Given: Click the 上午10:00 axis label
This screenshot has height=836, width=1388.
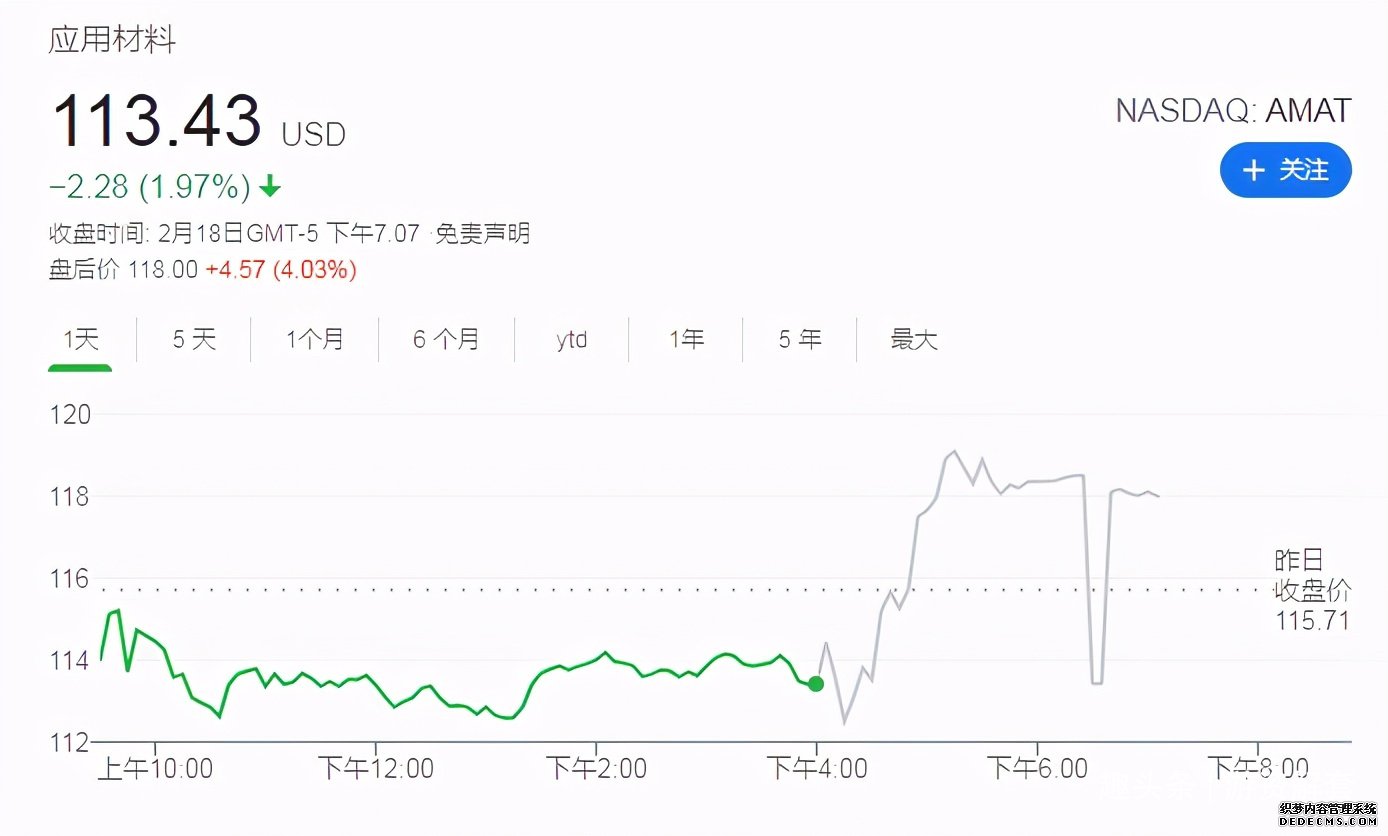Looking at the screenshot, I should pos(156,768).
